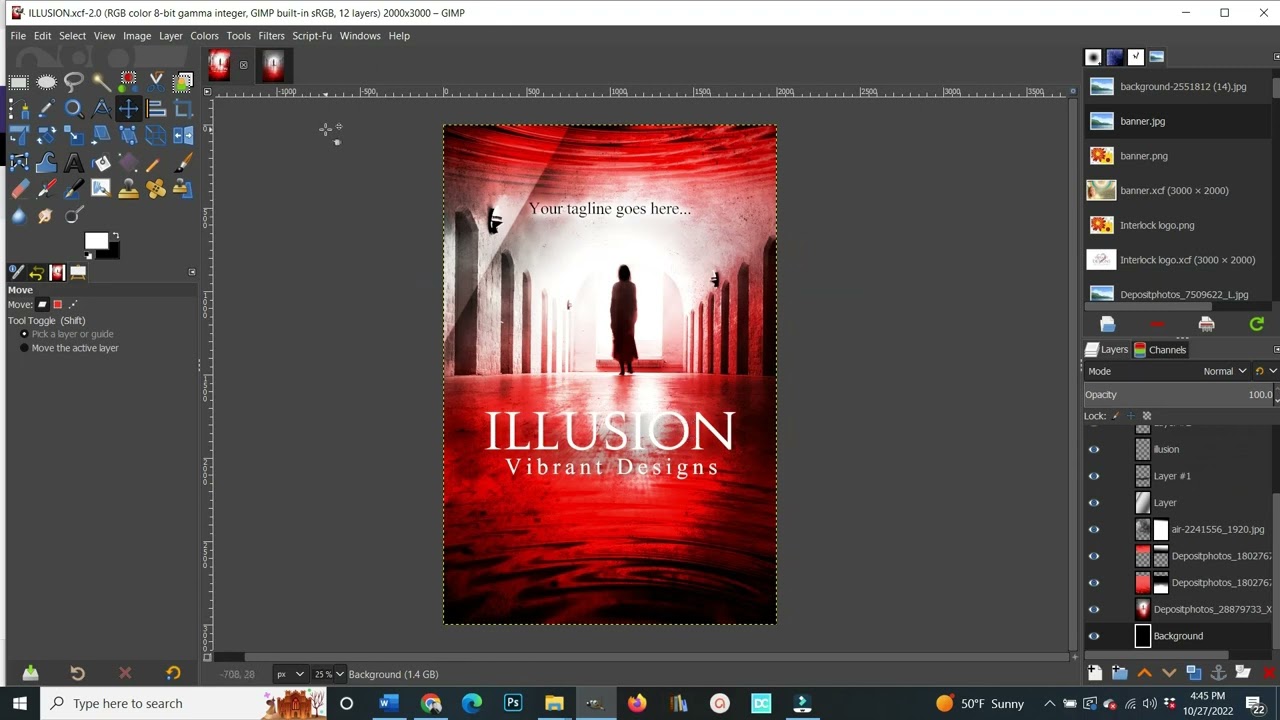Choose the Crop tool
This screenshot has height=720, width=1280.
point(183,109)
